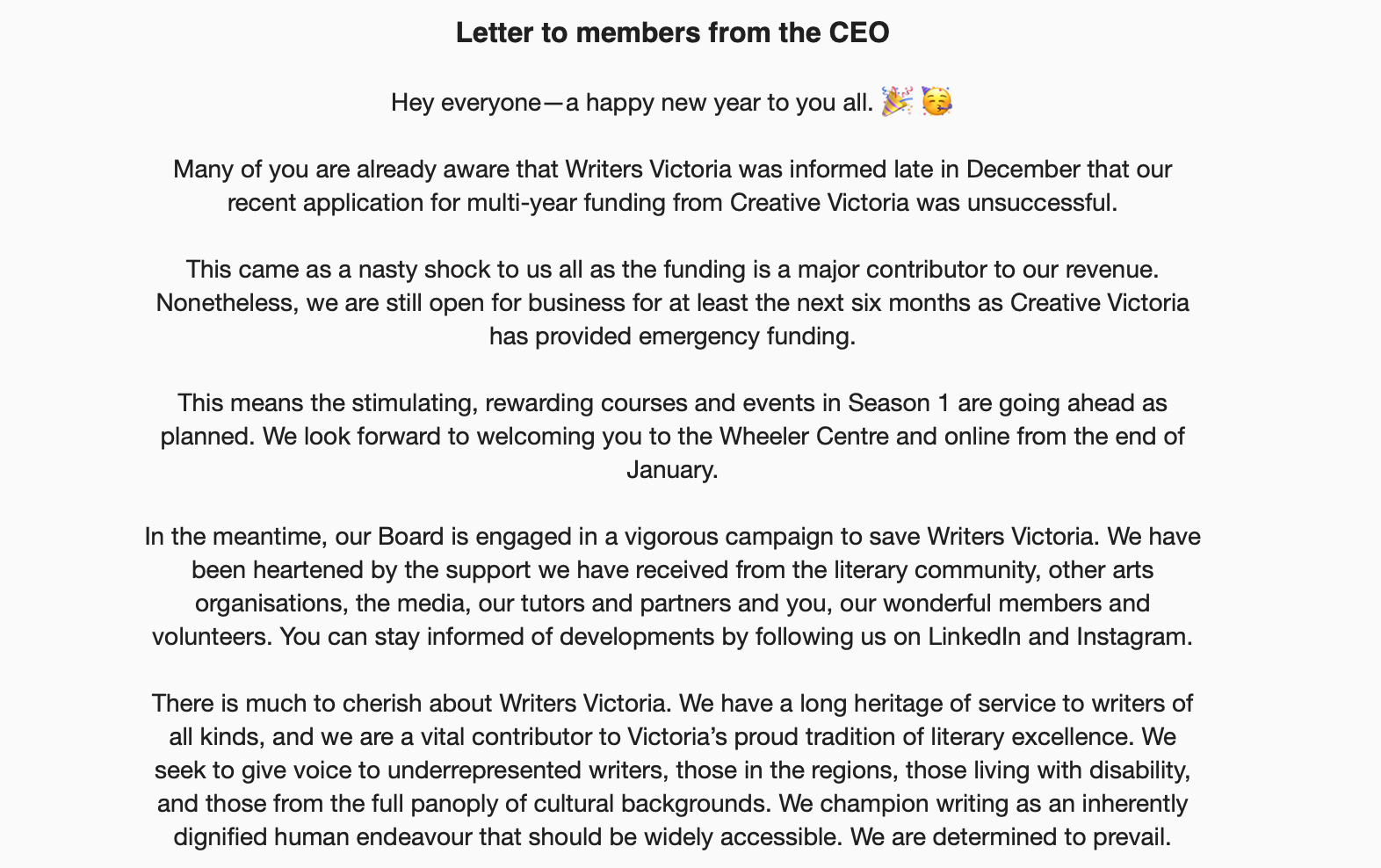
Task: Click the party popper emoji
Action: tap(896, 102)
